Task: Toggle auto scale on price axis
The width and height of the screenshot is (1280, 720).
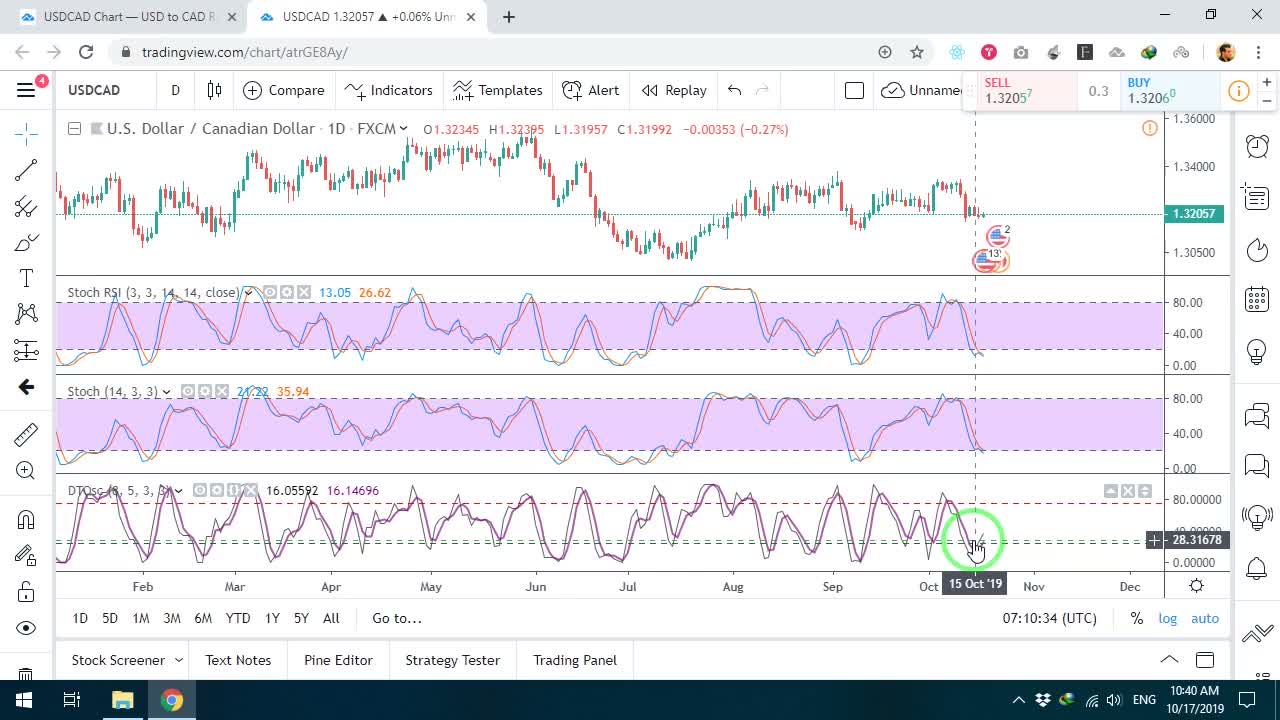Action: (1205, 618)
